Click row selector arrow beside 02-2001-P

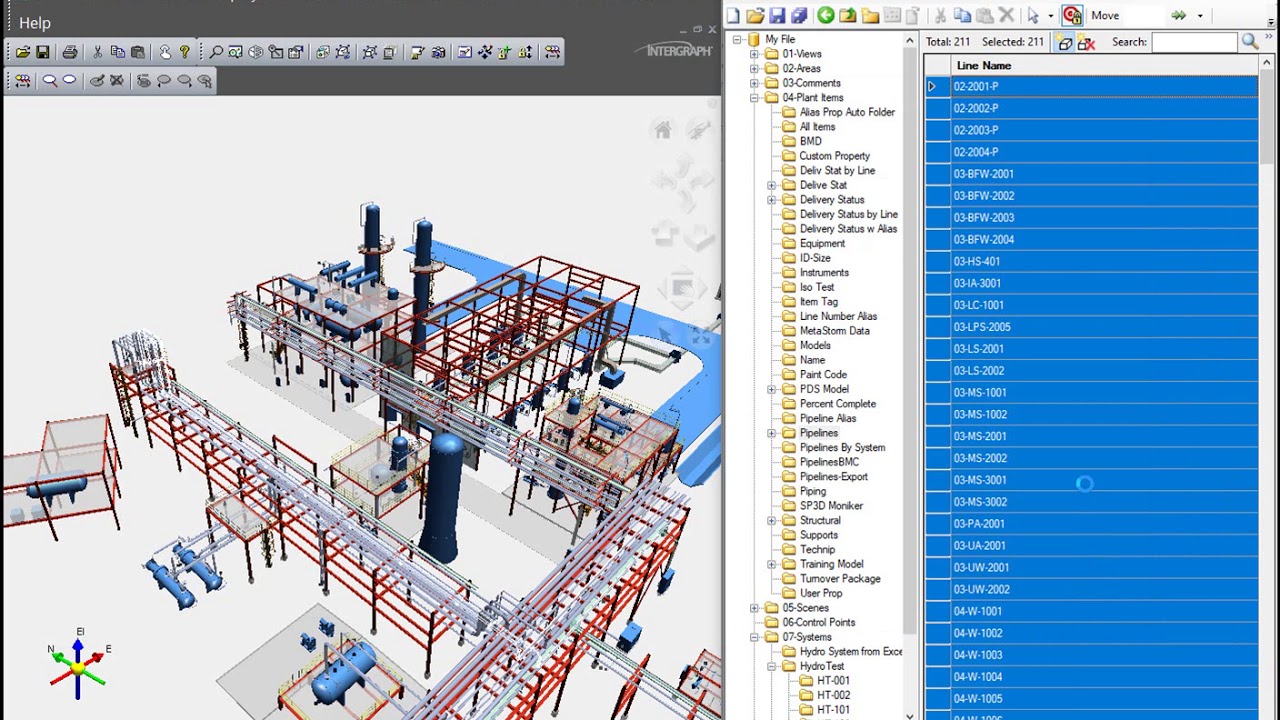(x=932, y=87)
